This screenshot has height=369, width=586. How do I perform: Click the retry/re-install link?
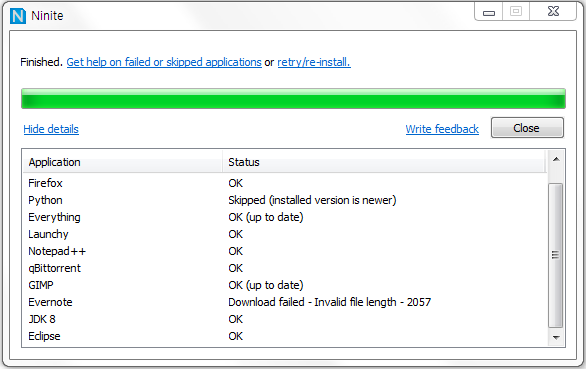tap(314, 62)
